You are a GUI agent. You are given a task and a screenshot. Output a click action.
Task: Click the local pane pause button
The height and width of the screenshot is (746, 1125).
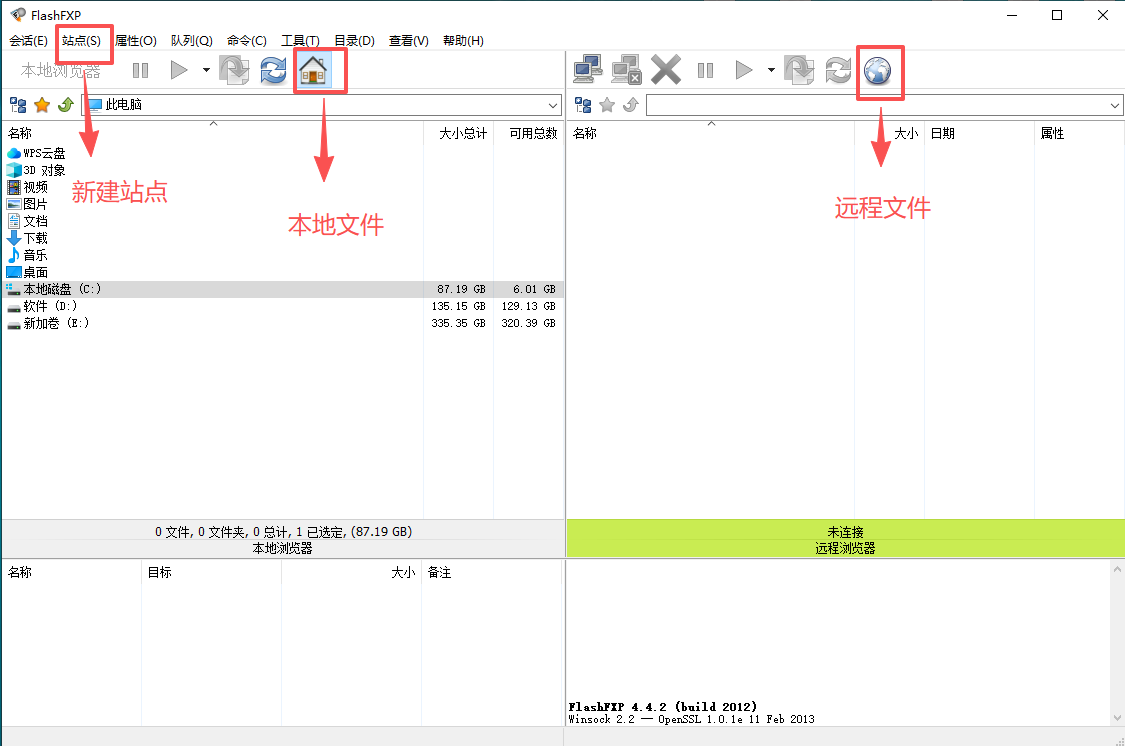click(x=141, y=70)
